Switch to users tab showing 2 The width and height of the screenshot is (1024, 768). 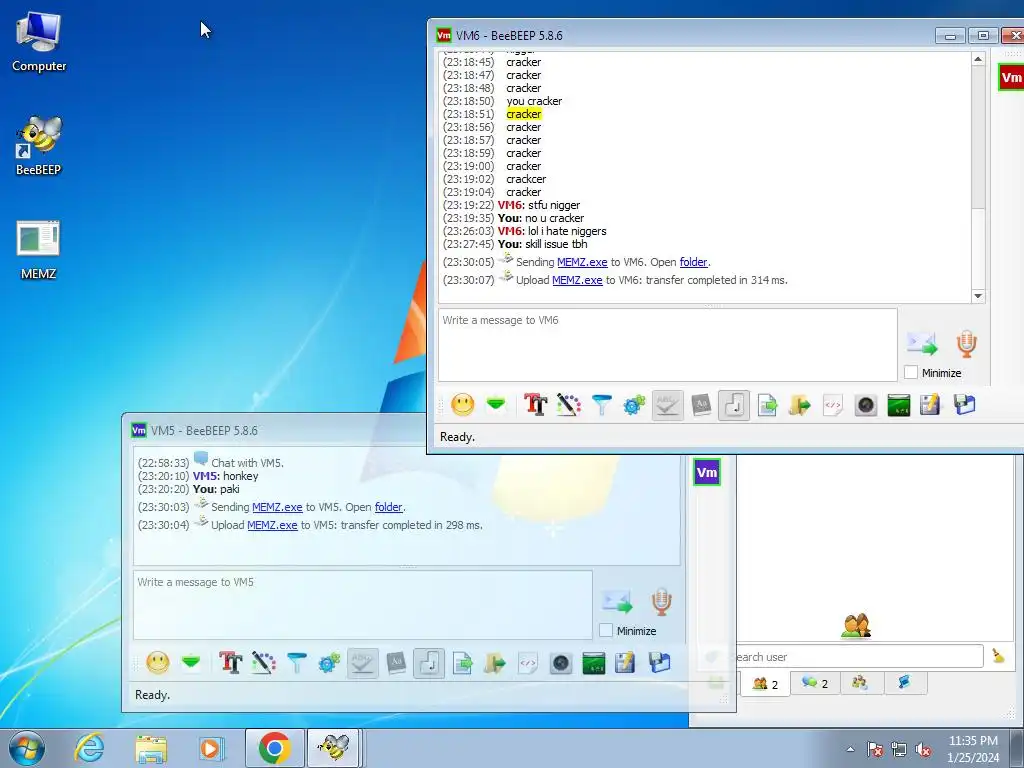765,684
